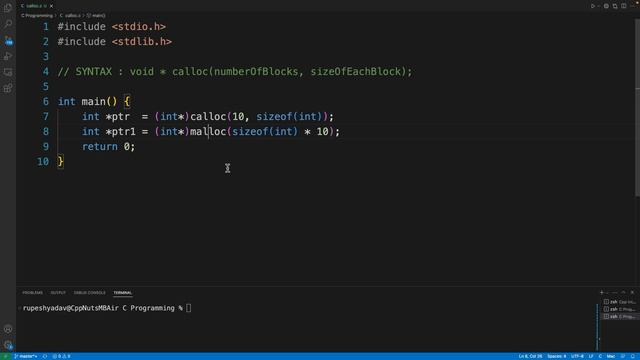Click the editor vertical scrollbar
Viewport: 640px width, 360px height.
(x=637, y=108)
